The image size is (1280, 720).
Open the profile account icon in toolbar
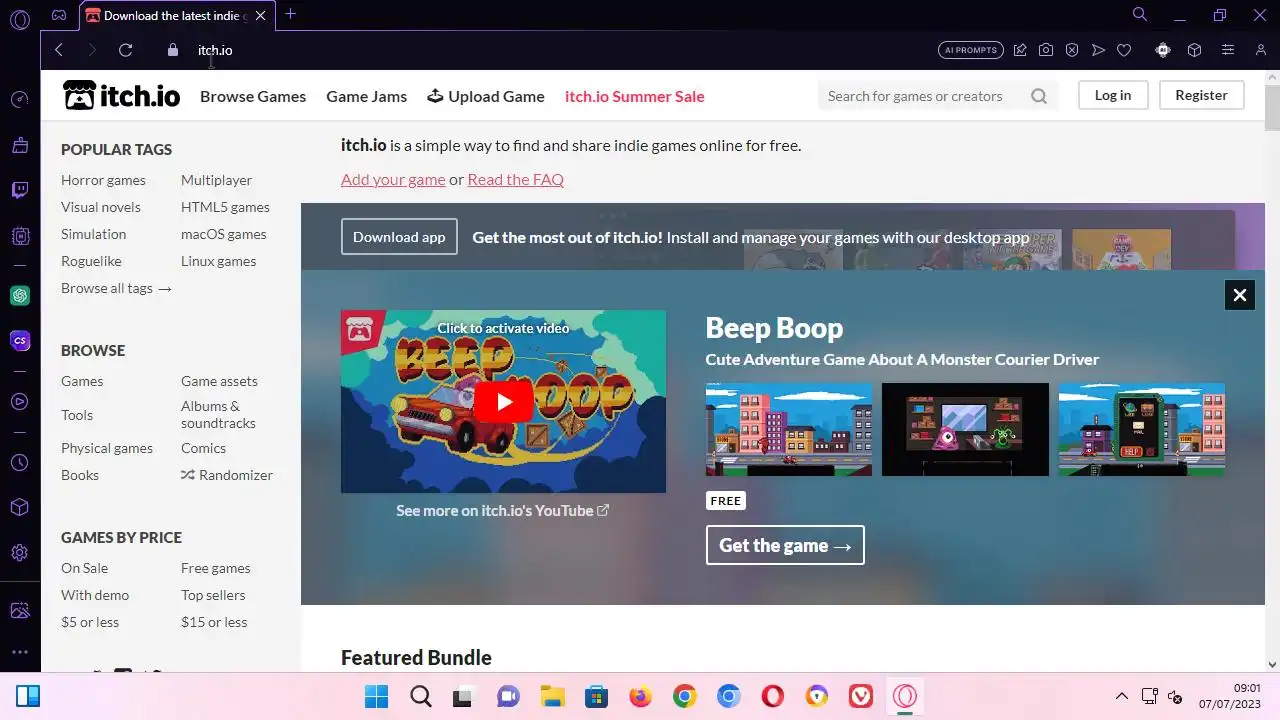pyautogui.click(x=1260, y=50)
